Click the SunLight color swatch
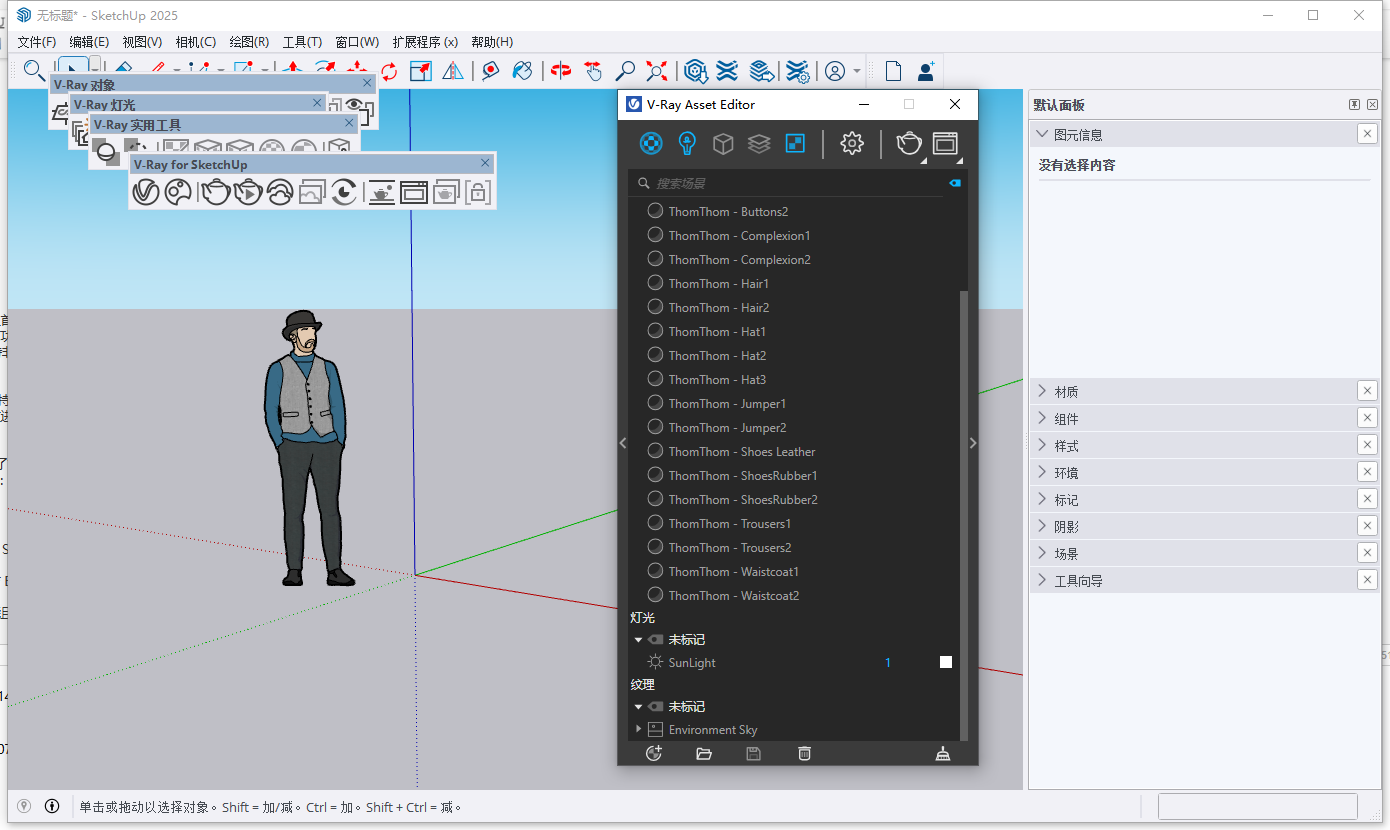 pos(945,662)
